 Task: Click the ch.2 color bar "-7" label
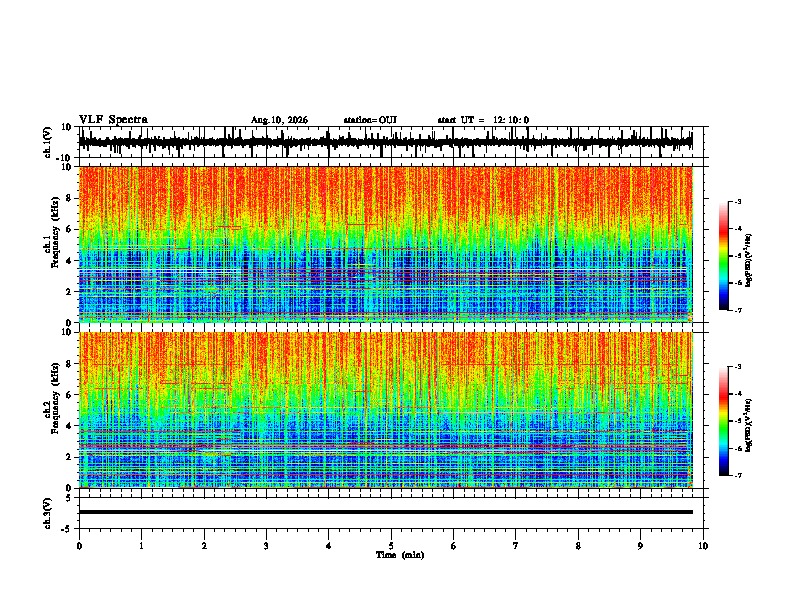[737, 476]
